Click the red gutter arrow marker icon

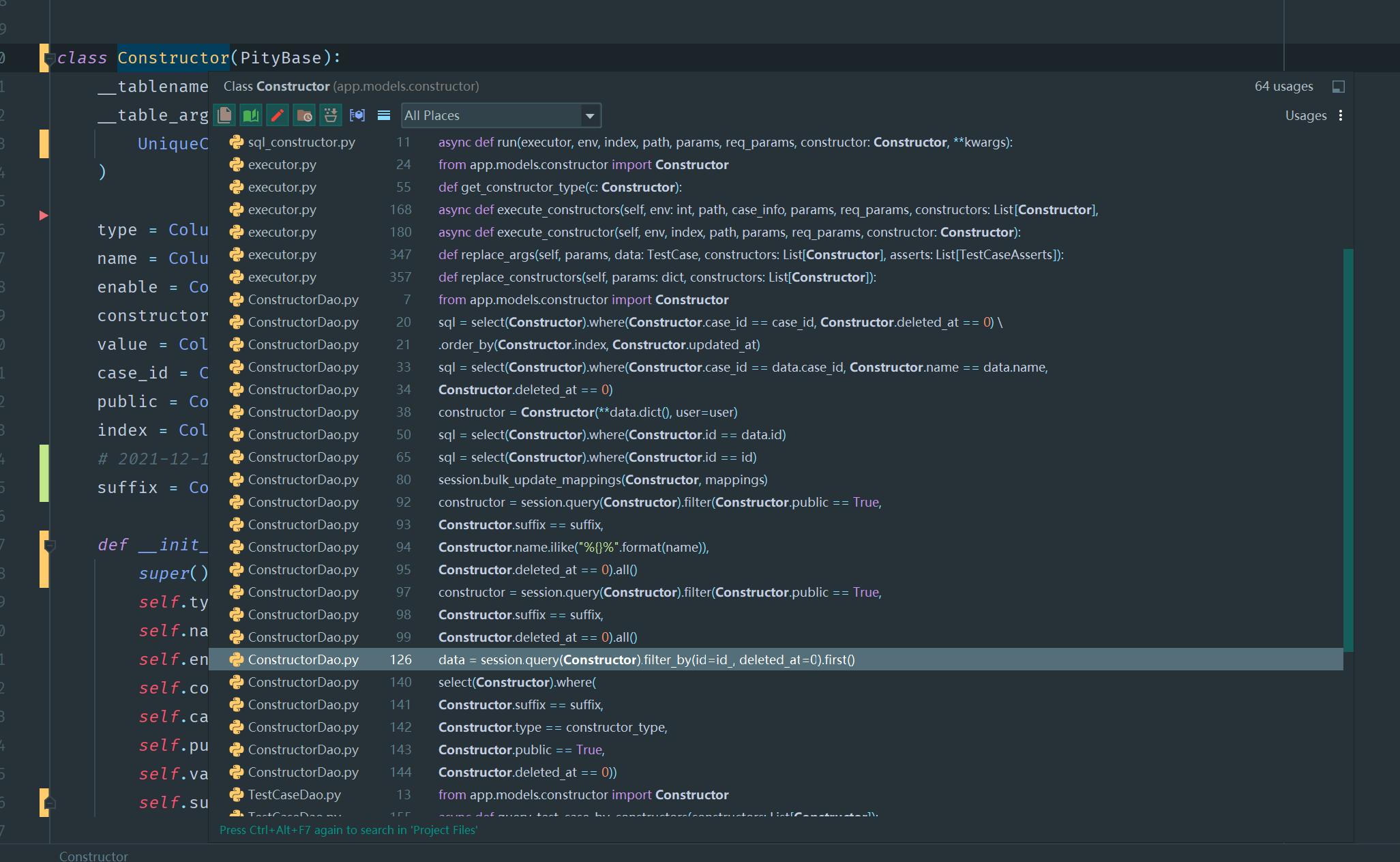point(44,215)
